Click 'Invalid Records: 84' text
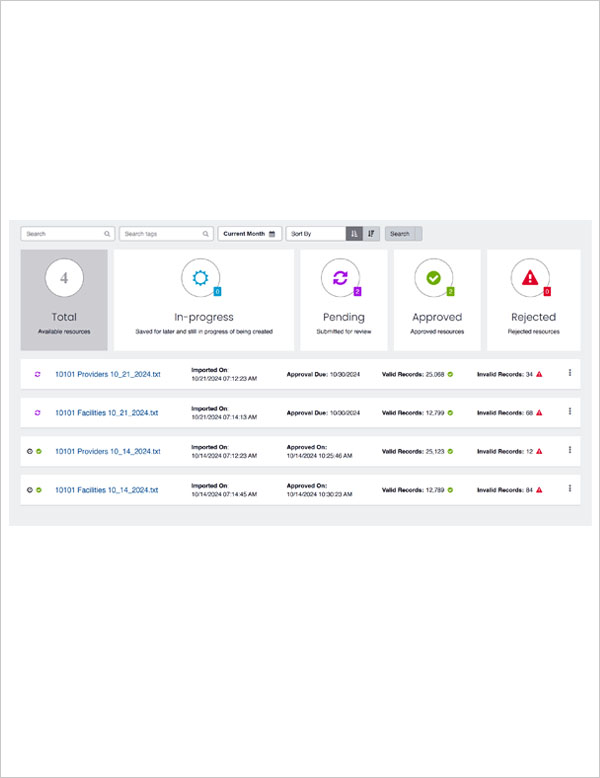600x778 pixels. [x=505, y=490]
